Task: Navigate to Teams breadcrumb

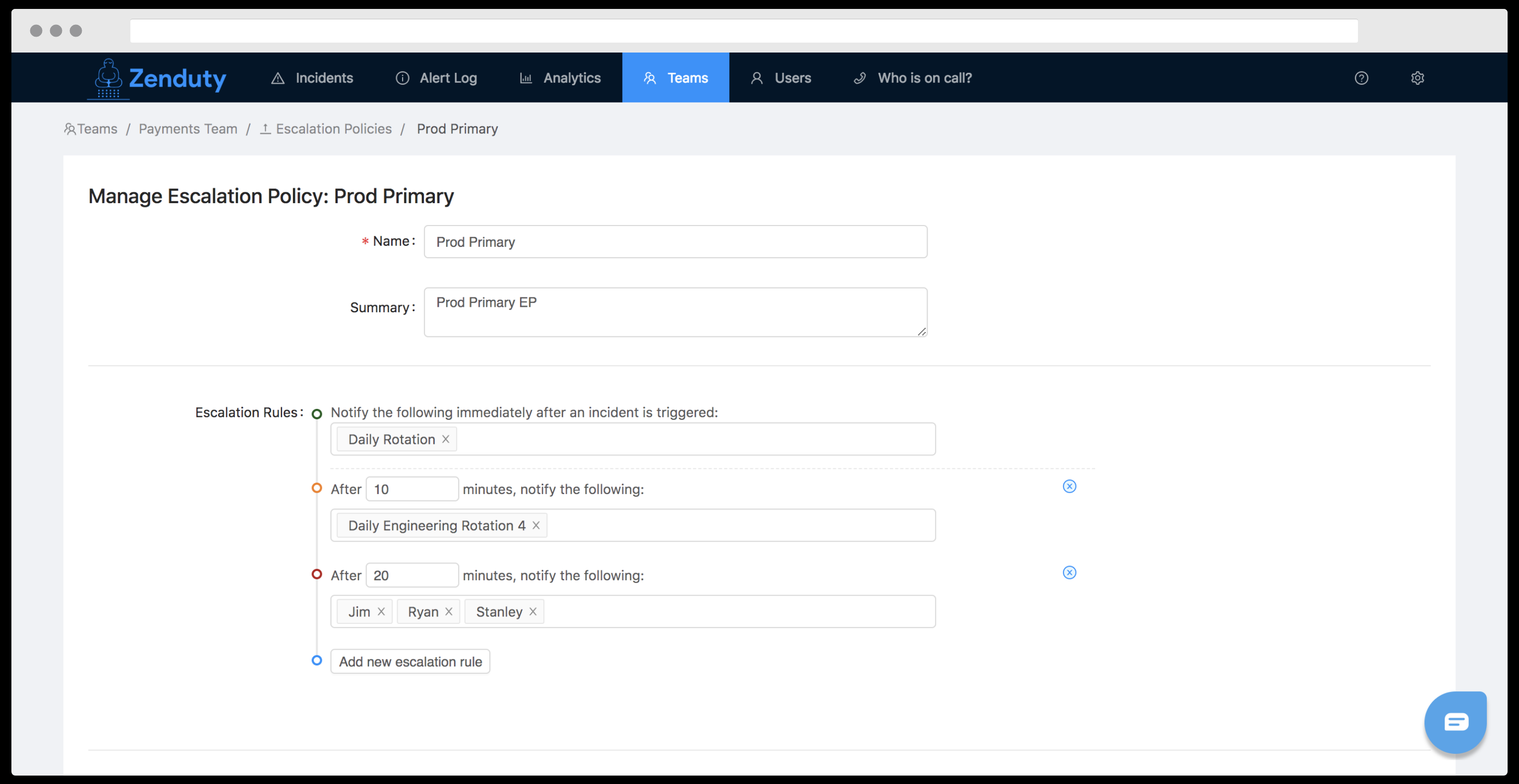Action: tap(91, 128)
